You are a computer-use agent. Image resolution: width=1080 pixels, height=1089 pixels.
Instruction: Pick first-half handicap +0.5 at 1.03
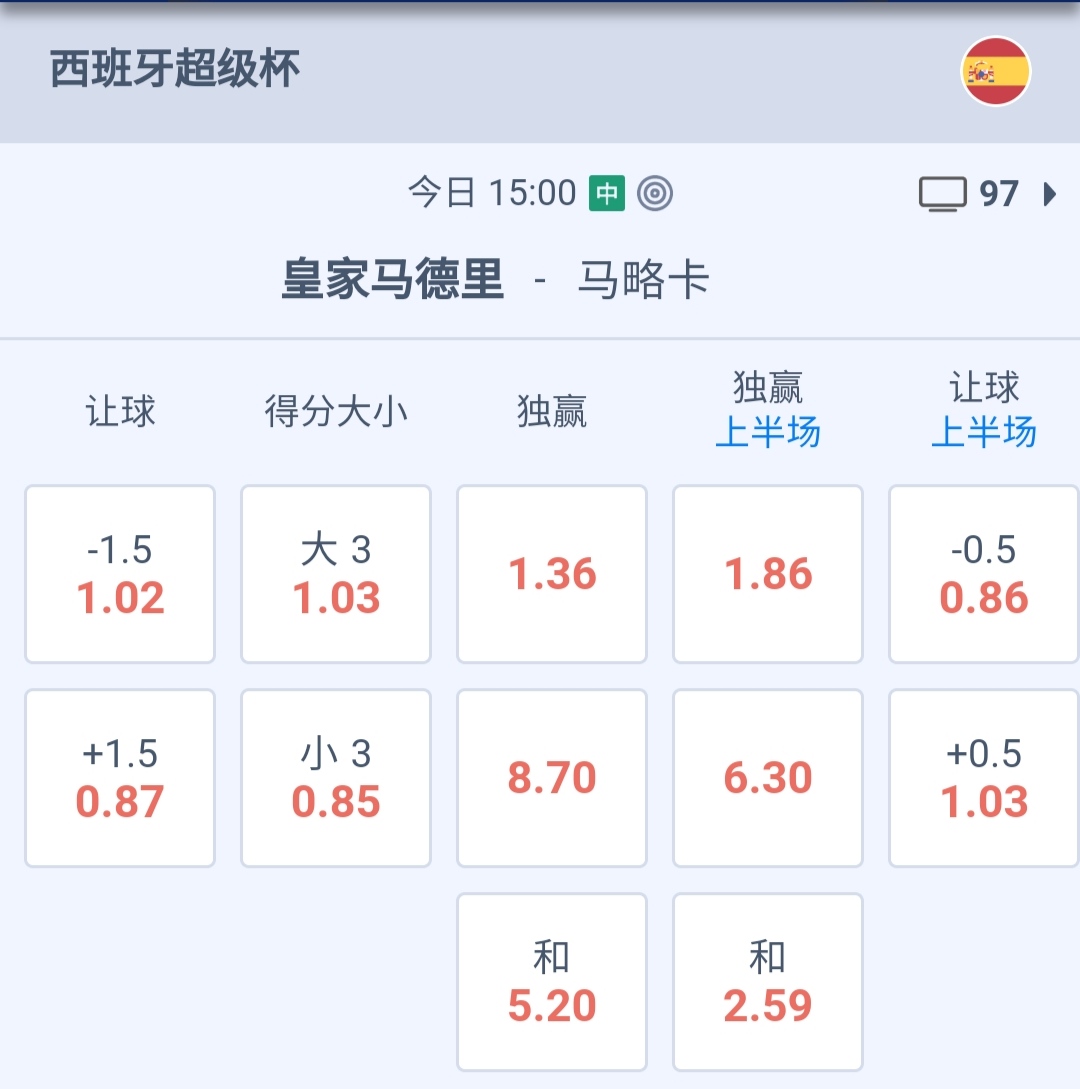tap(984, 778)
